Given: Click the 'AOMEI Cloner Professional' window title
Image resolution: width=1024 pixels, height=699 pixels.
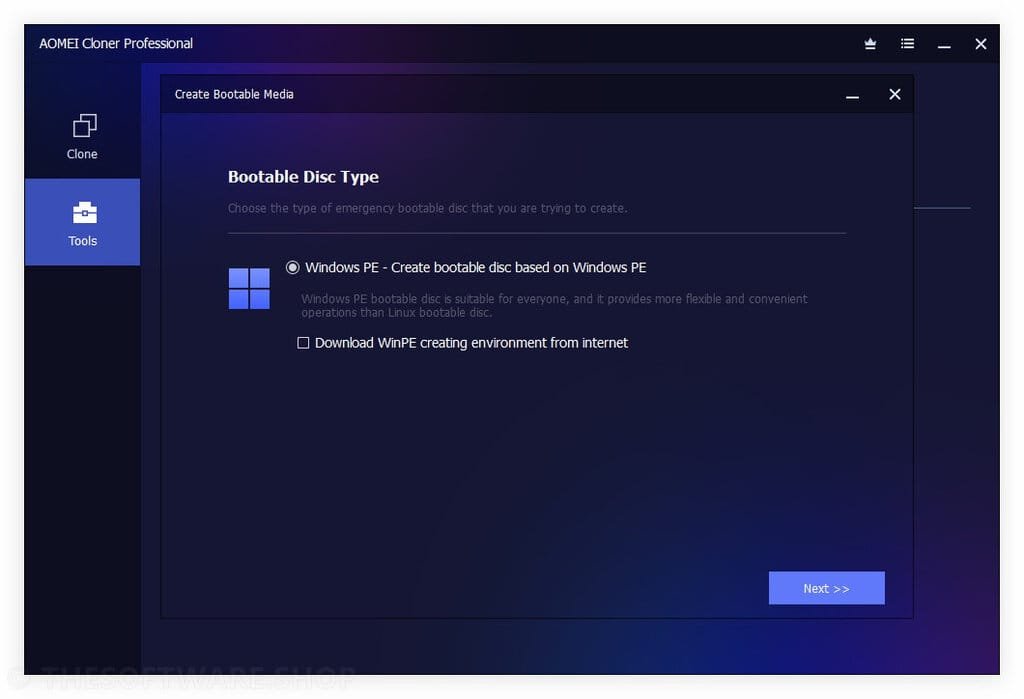Looking at the screenshot, I should [x=116, y=44].
